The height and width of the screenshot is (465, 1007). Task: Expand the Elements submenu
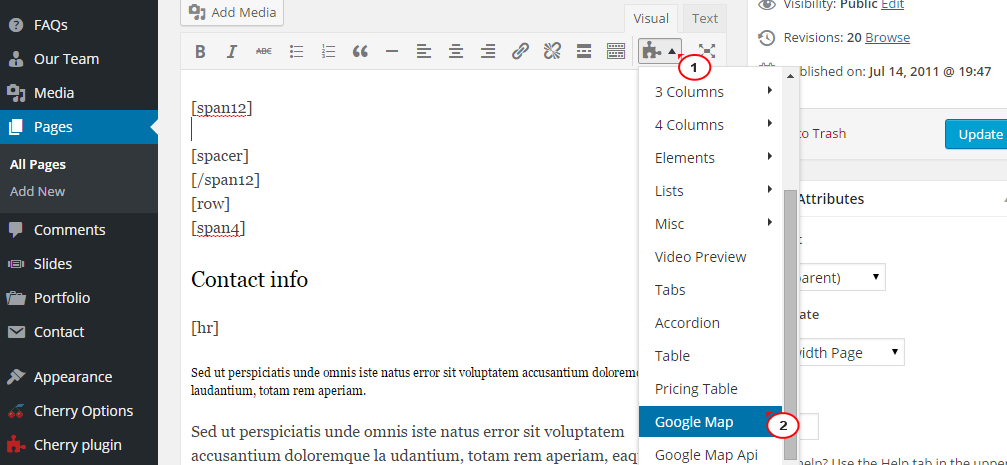coord(711,158)
